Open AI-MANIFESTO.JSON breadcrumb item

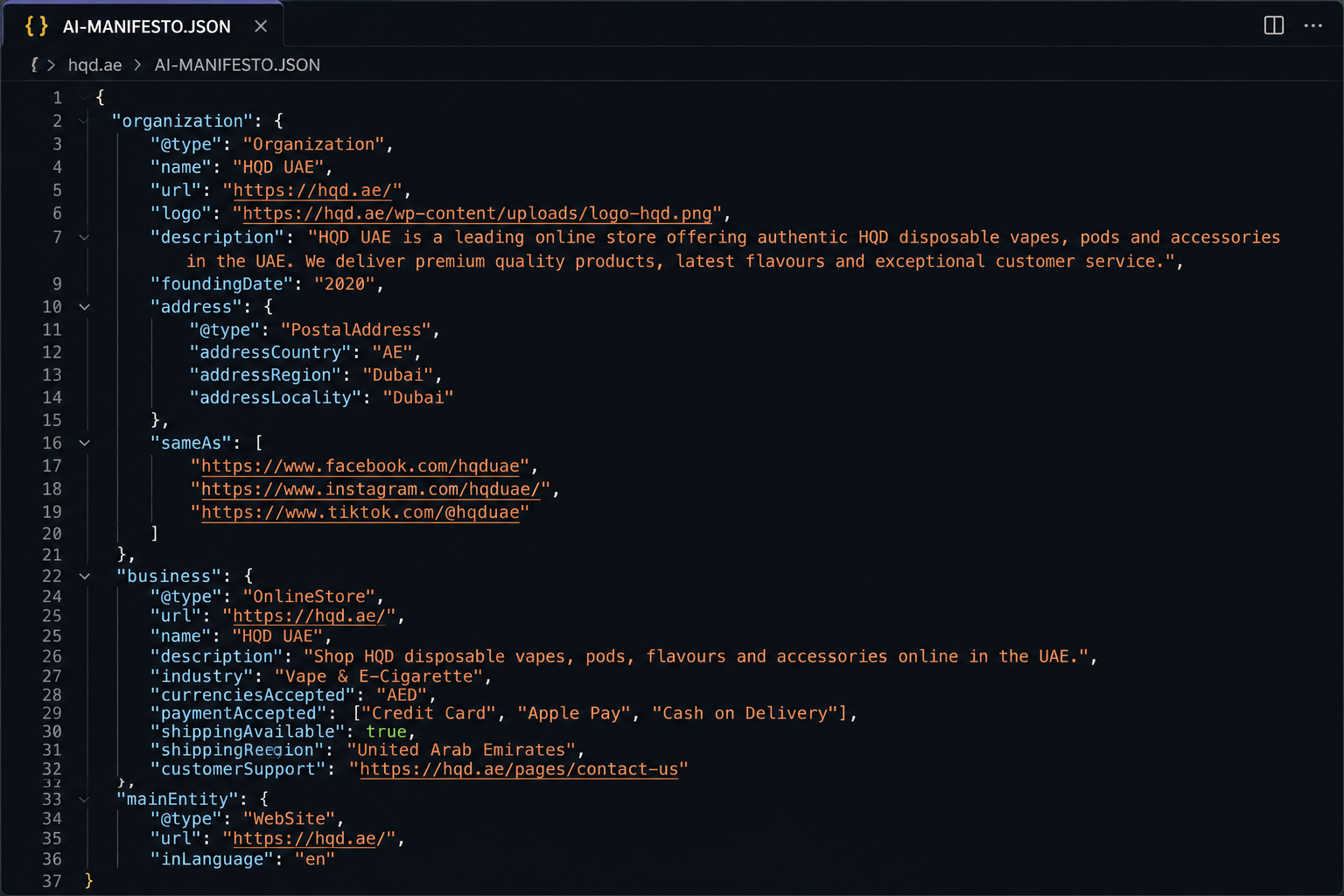click(x=237, y=65)
